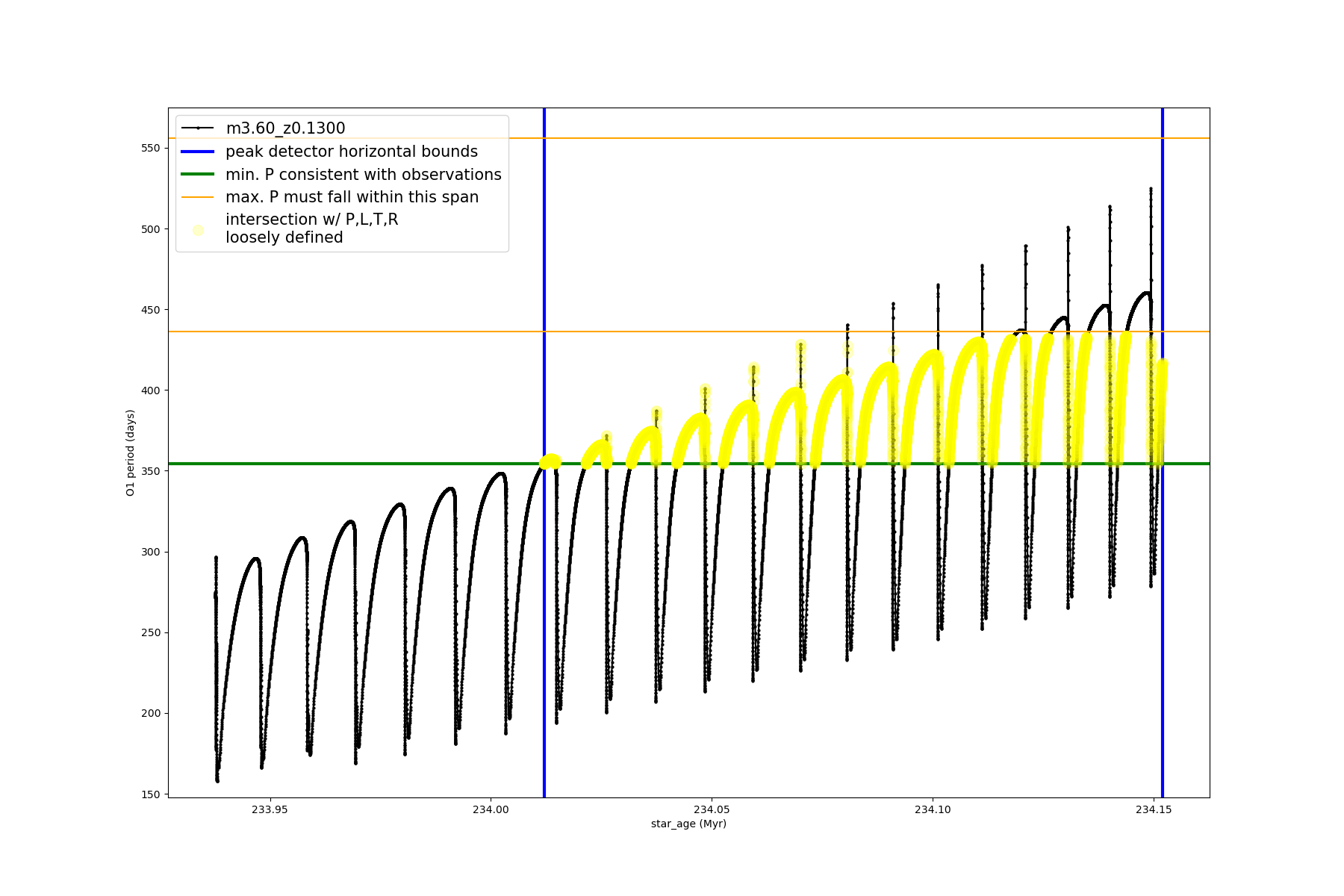
Task: Click the 550 y-axis tick label
Action: [x=150, y=148]
